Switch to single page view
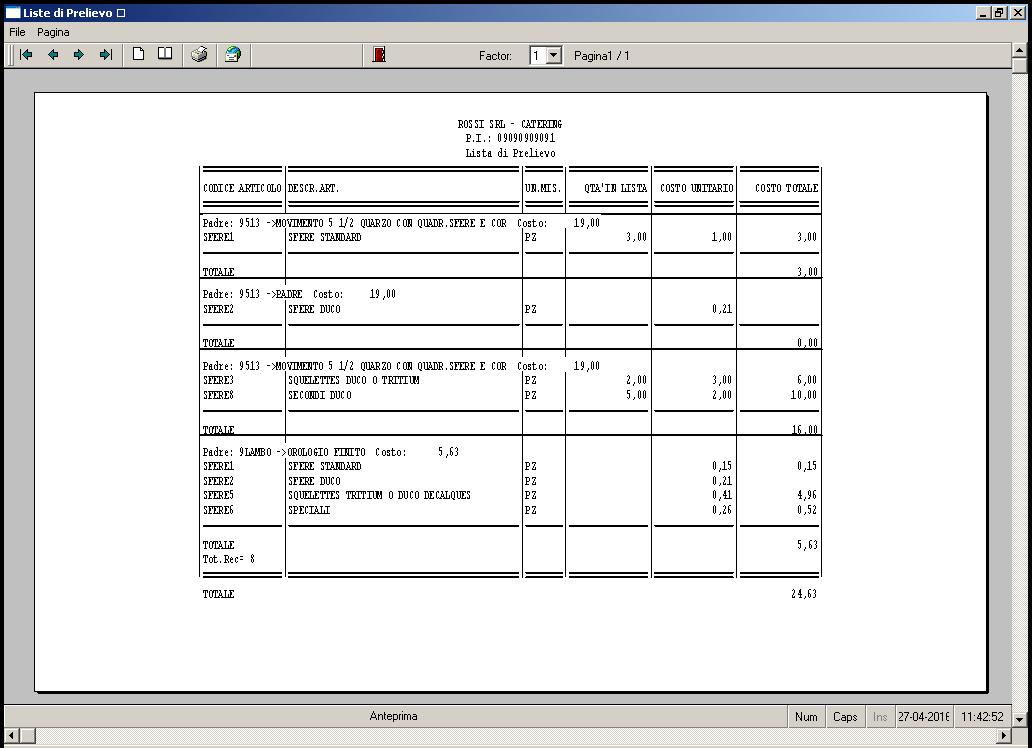 (138, 54)
